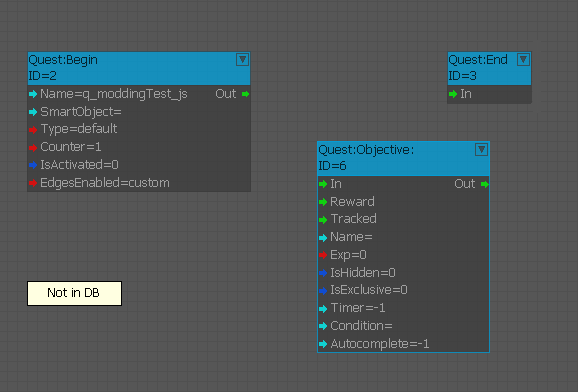Select the Name=q_moddingTest_js field
The image size is (578, 392).
pyautogui.click(x=114, y=94)
